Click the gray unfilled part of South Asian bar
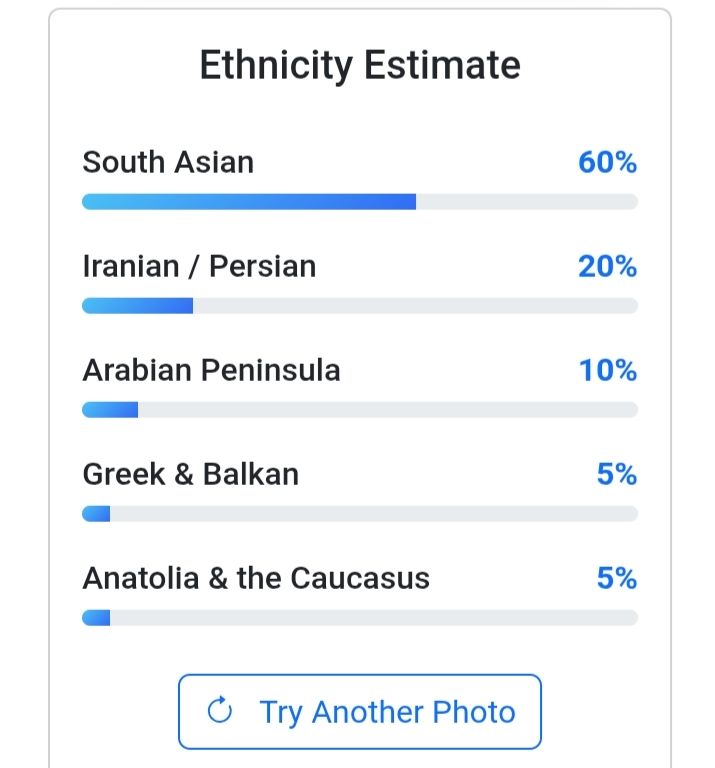Image resolution: width=715 pixels, height=768 pixels. (527, 202)
